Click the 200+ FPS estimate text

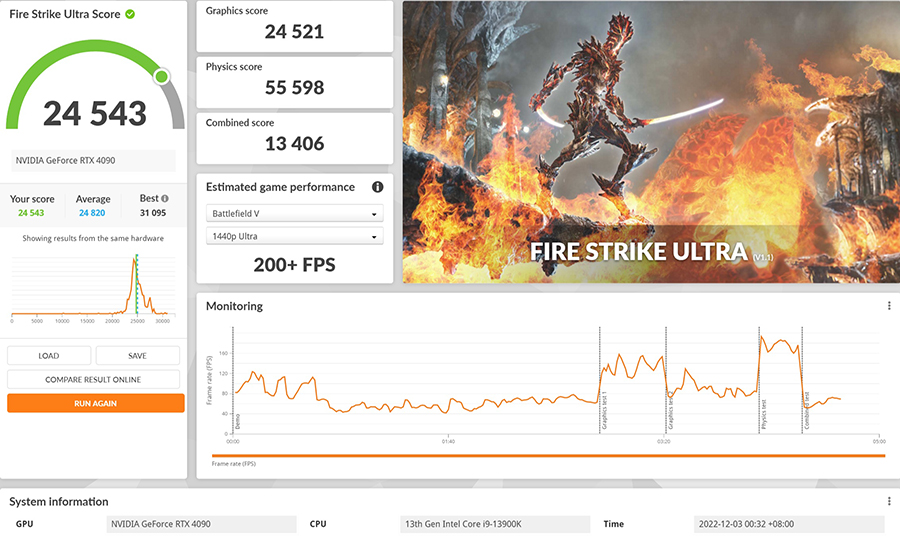click(294, 265)
